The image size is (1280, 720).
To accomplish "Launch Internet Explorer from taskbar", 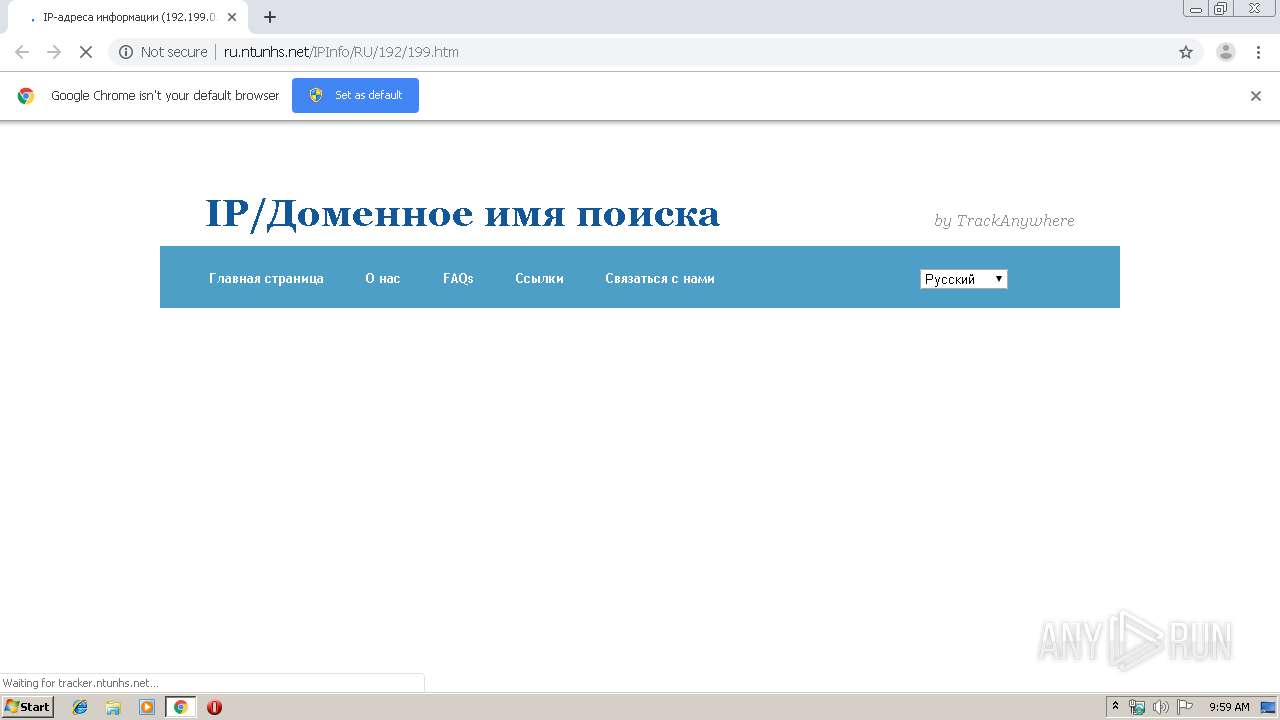I will 80,707.
